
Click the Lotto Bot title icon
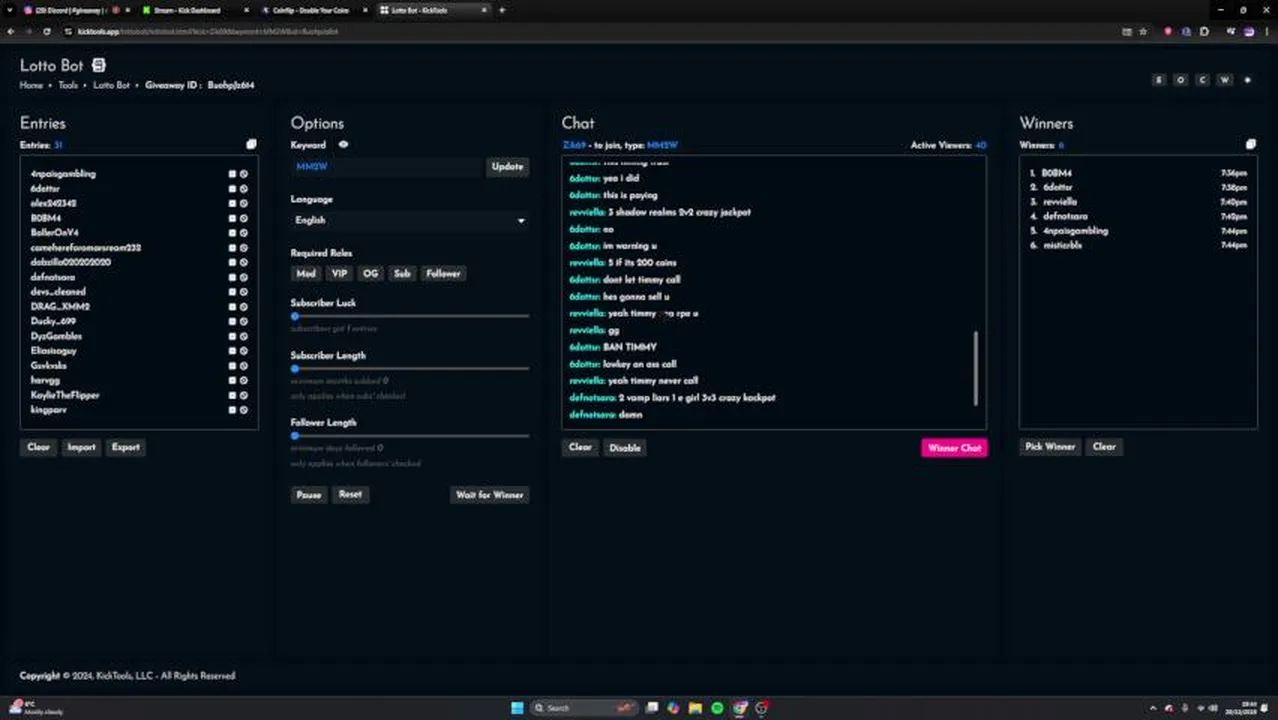pos(98,65)
